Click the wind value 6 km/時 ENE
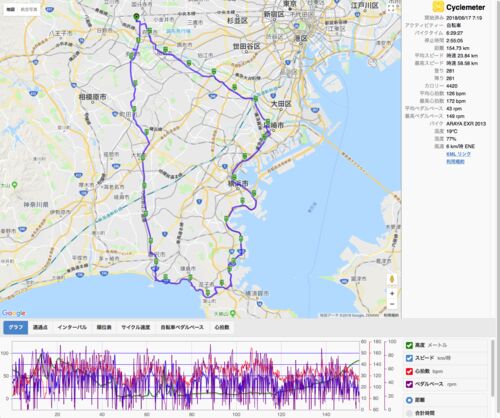Image resolution: width=500 pixels, height=418 pixels. [x=461, y=146]
